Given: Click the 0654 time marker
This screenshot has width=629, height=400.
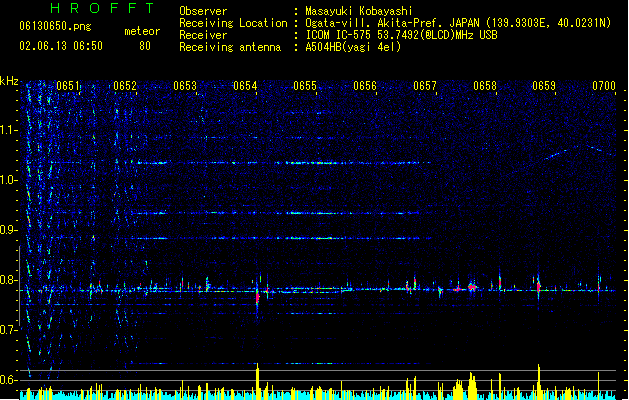Looking at the screenshot, I should [245, 86].
